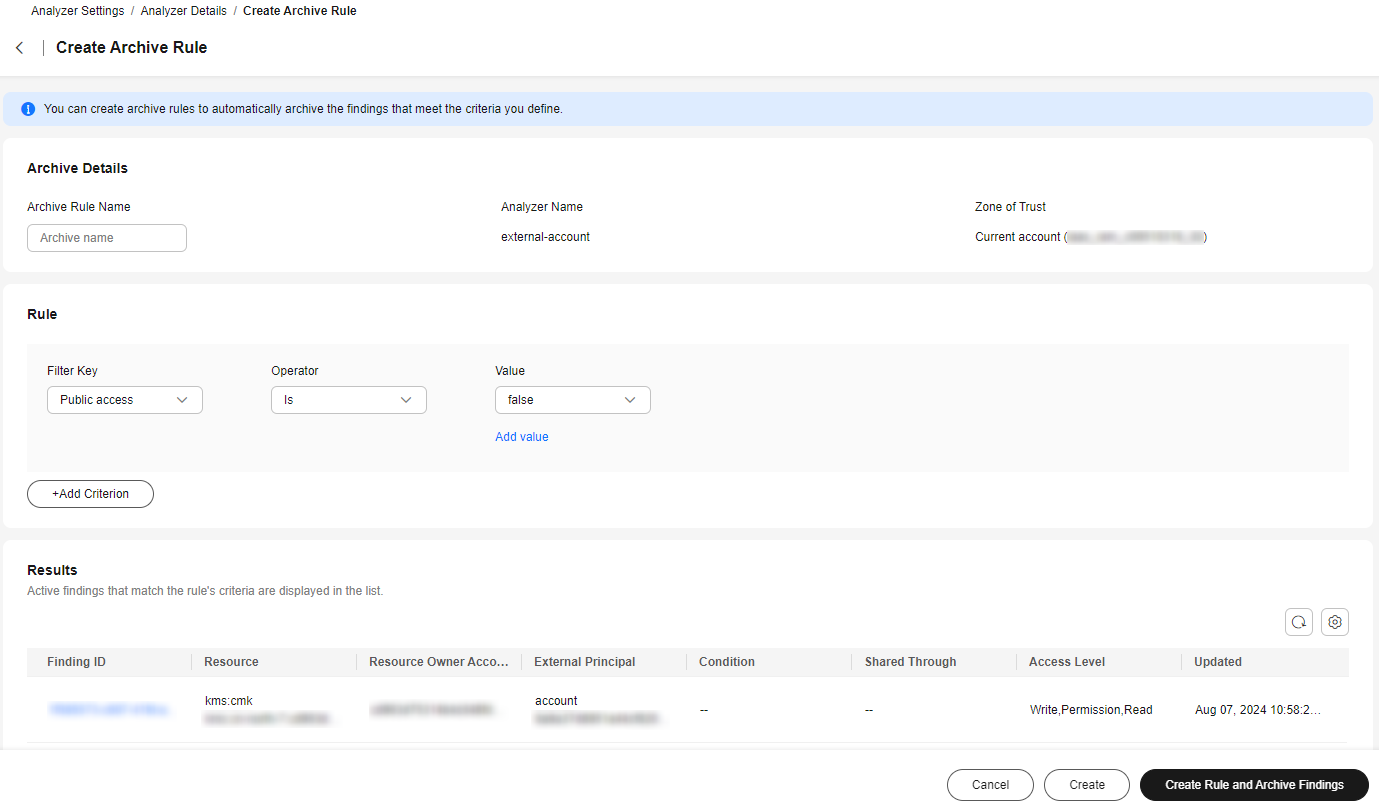Expand the Value dropdown showing false
This screenshot has width=1379, height=812.
[x=572, y=400]
